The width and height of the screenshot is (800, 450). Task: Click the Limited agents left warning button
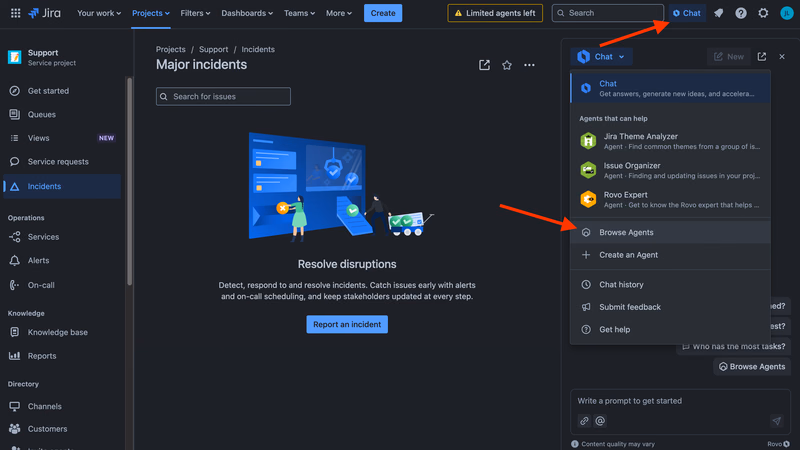point(495,13)
